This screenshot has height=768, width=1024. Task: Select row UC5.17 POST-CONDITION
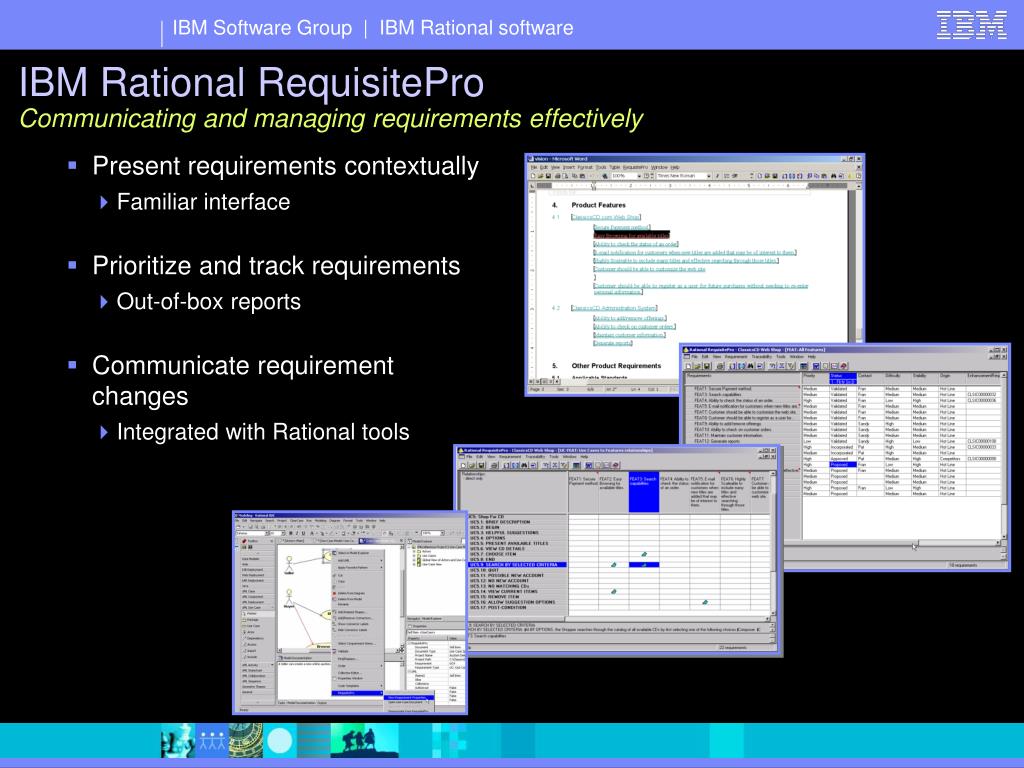[517, 607]
